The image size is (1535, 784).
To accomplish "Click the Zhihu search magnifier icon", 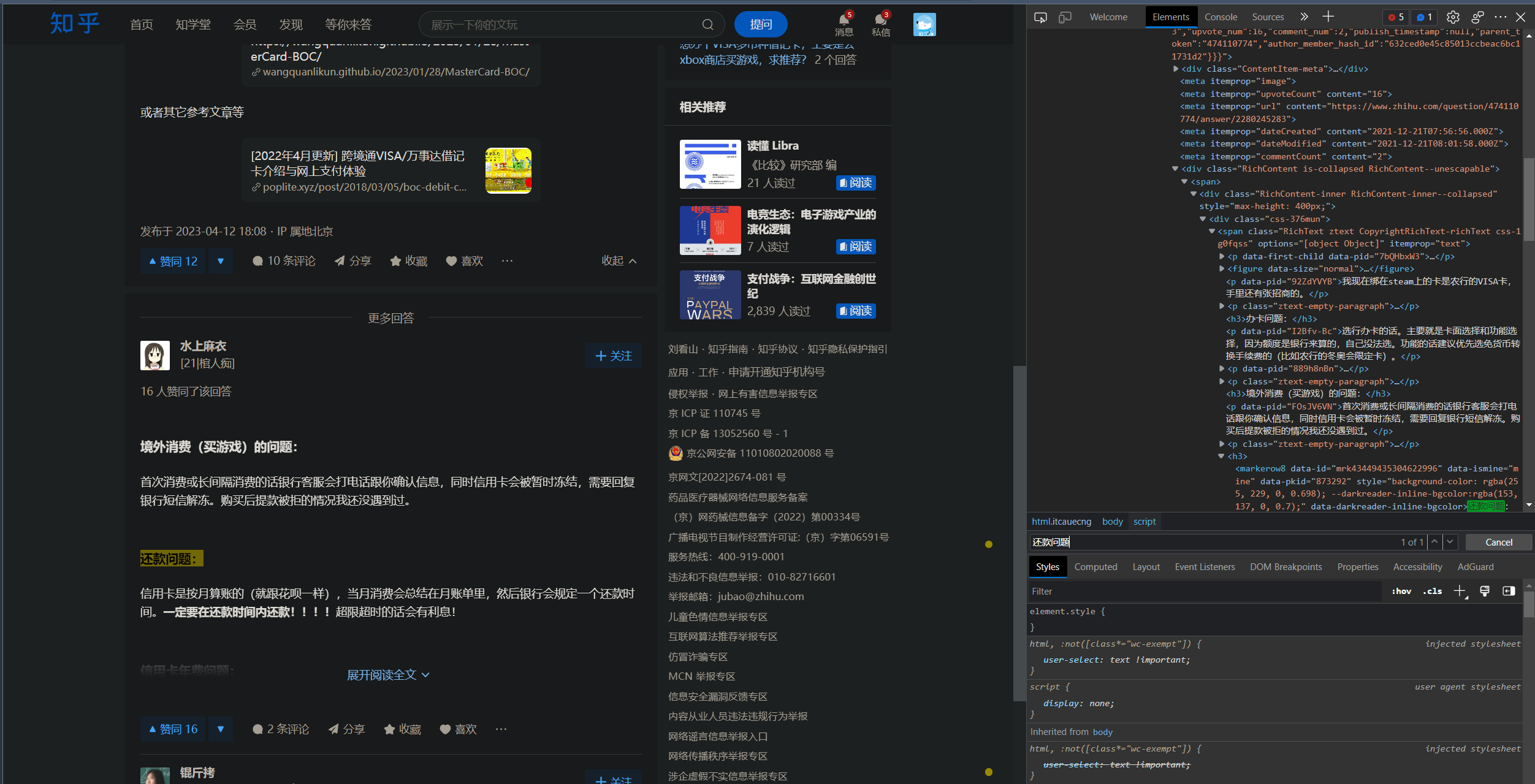I will pos(707,25).
